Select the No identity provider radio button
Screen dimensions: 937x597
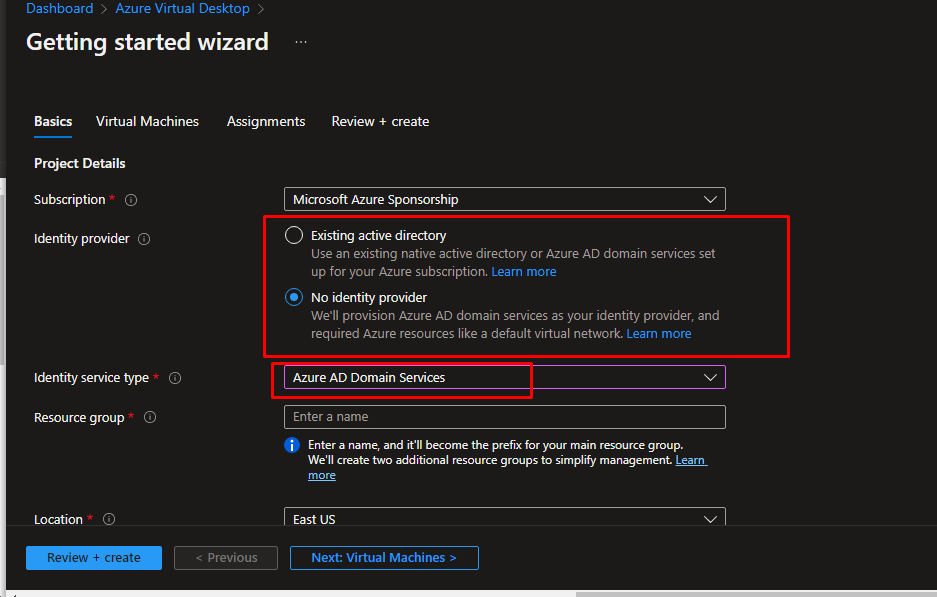tap(294, 297)
